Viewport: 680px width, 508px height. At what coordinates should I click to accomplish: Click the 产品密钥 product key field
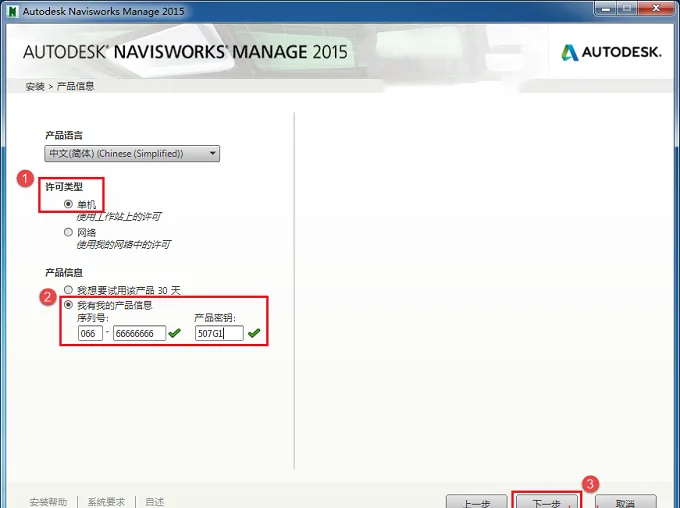pos(219,333)
